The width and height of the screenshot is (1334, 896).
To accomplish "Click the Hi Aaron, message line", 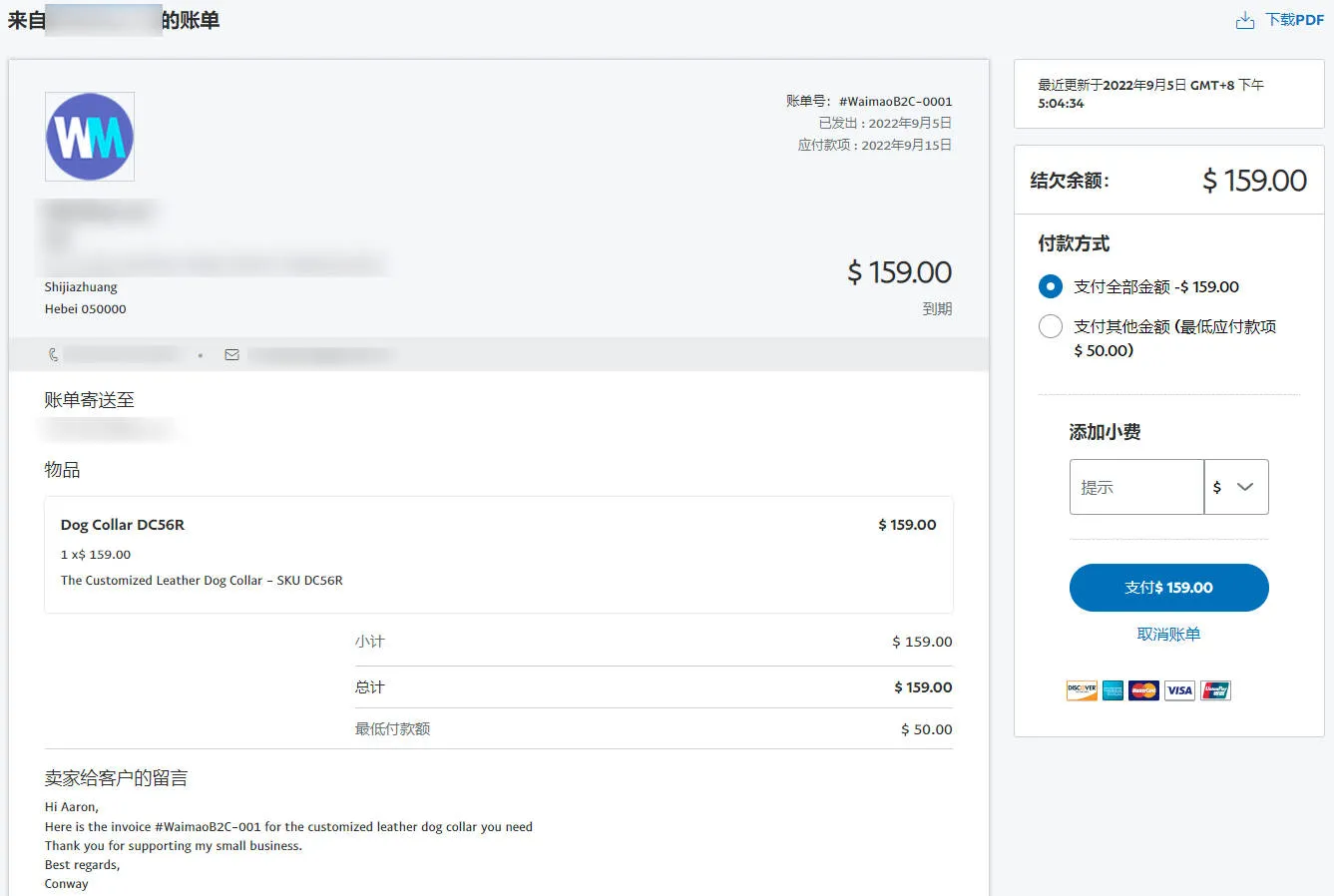I will [x=72, y=807].
